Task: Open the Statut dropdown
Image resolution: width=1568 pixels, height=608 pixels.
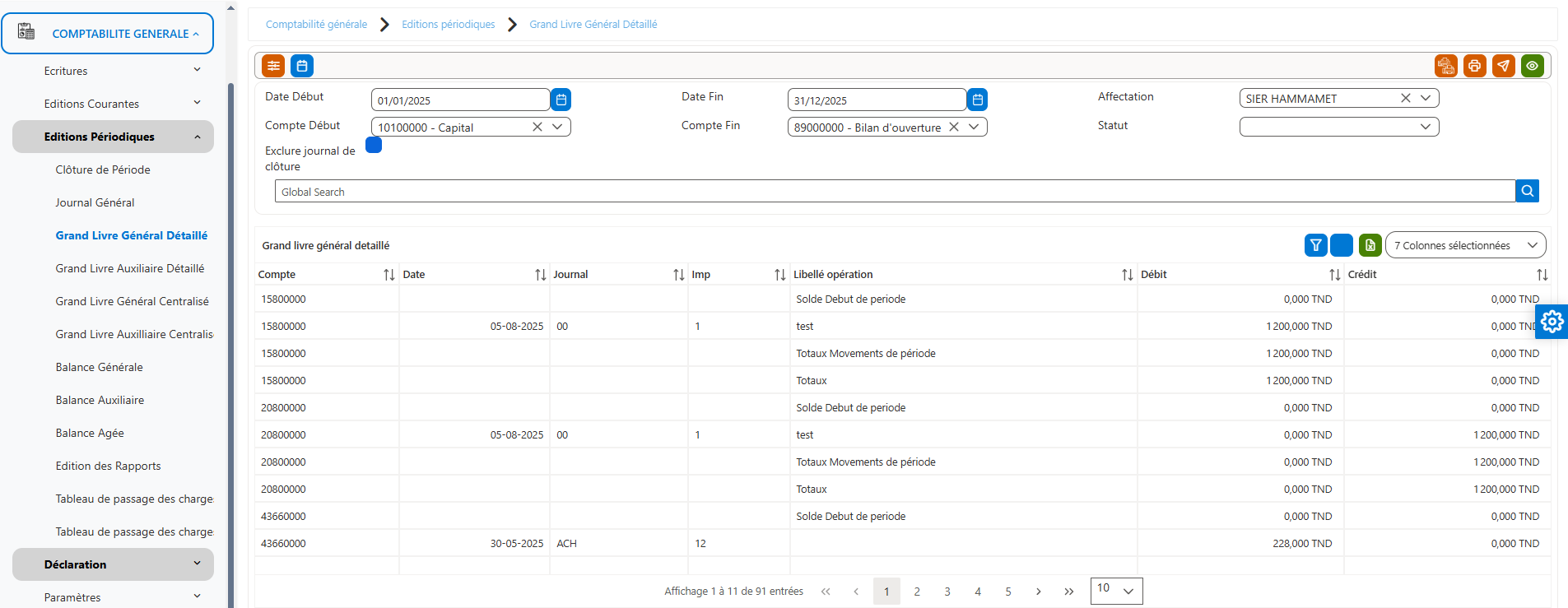Action: [1339, 127]
